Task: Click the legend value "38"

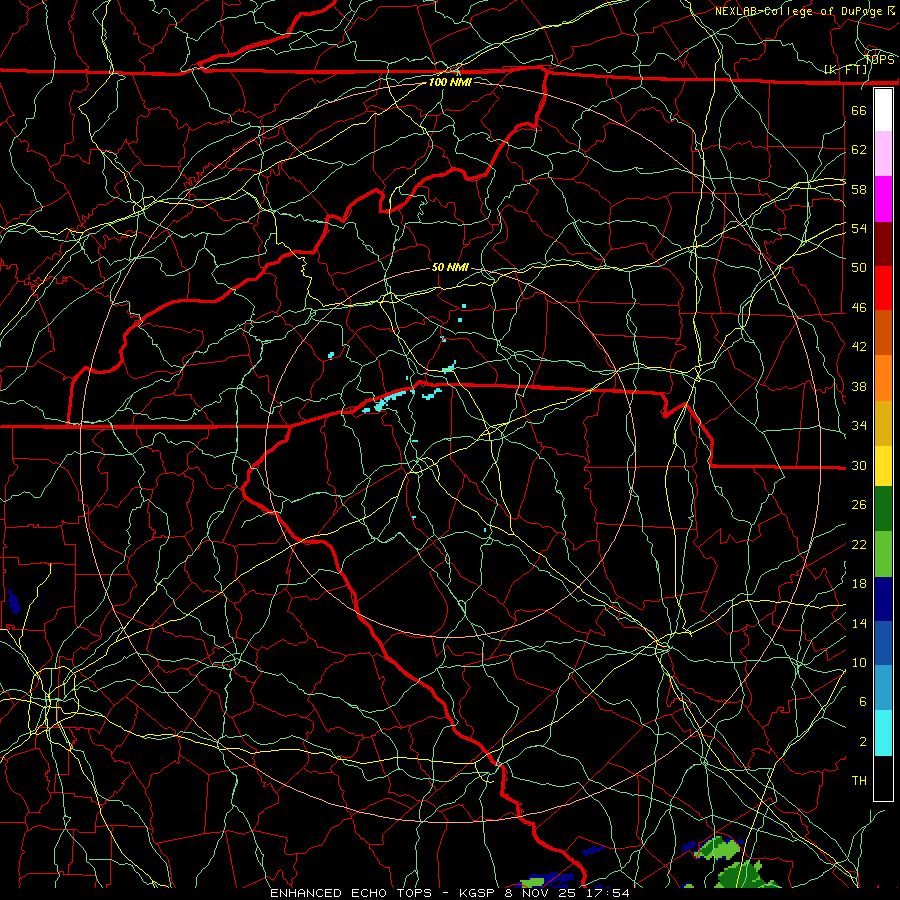Action: coord(859,386)
